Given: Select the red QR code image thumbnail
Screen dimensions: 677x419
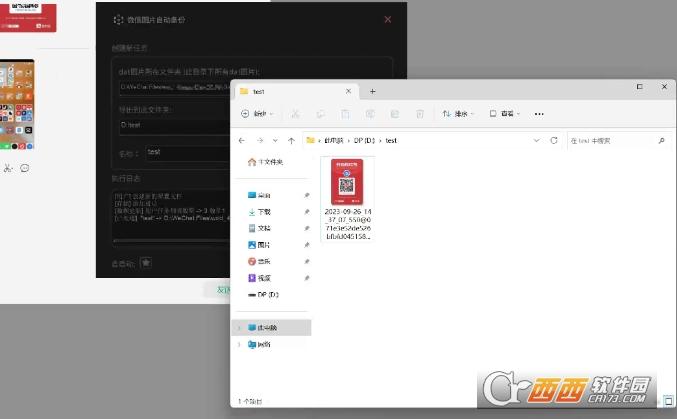Looking at the screenshot, I should pos(347,182).
